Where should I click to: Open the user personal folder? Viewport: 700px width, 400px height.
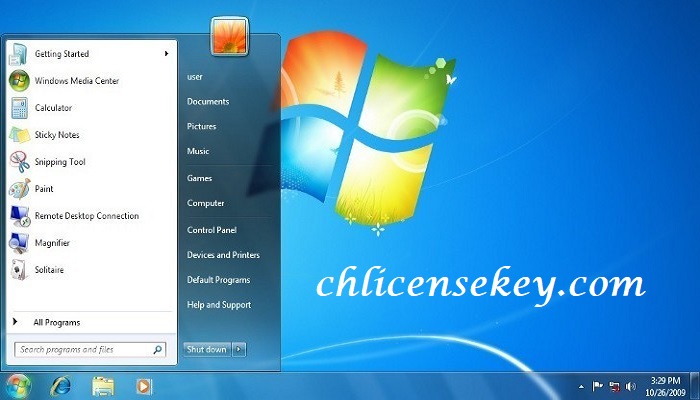click(195, 77)
